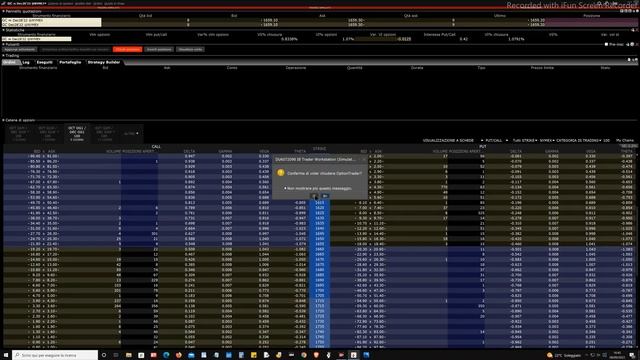
Task: Open the weather widget in the taskbar
Action: (563, 355)
